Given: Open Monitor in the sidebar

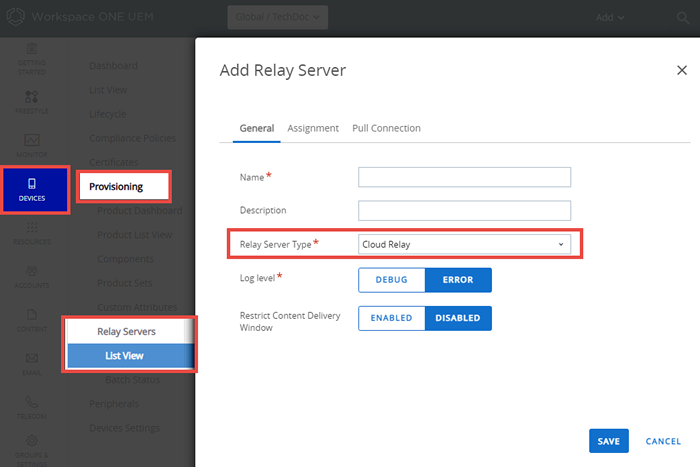Looking at the screenshot, I should click(x=32, y=146).
